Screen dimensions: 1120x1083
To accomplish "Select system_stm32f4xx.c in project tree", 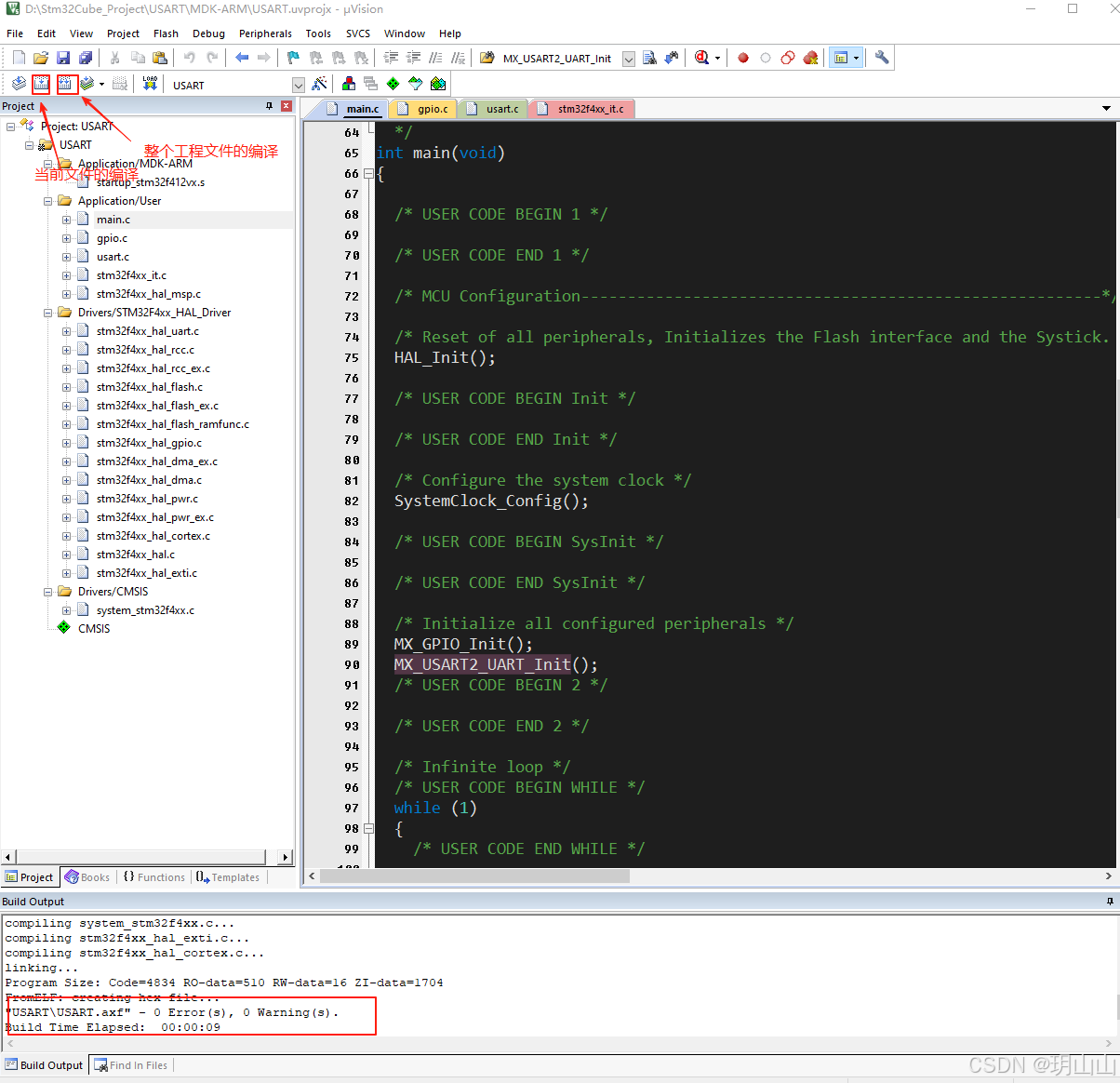I will [x=145, y=610].
